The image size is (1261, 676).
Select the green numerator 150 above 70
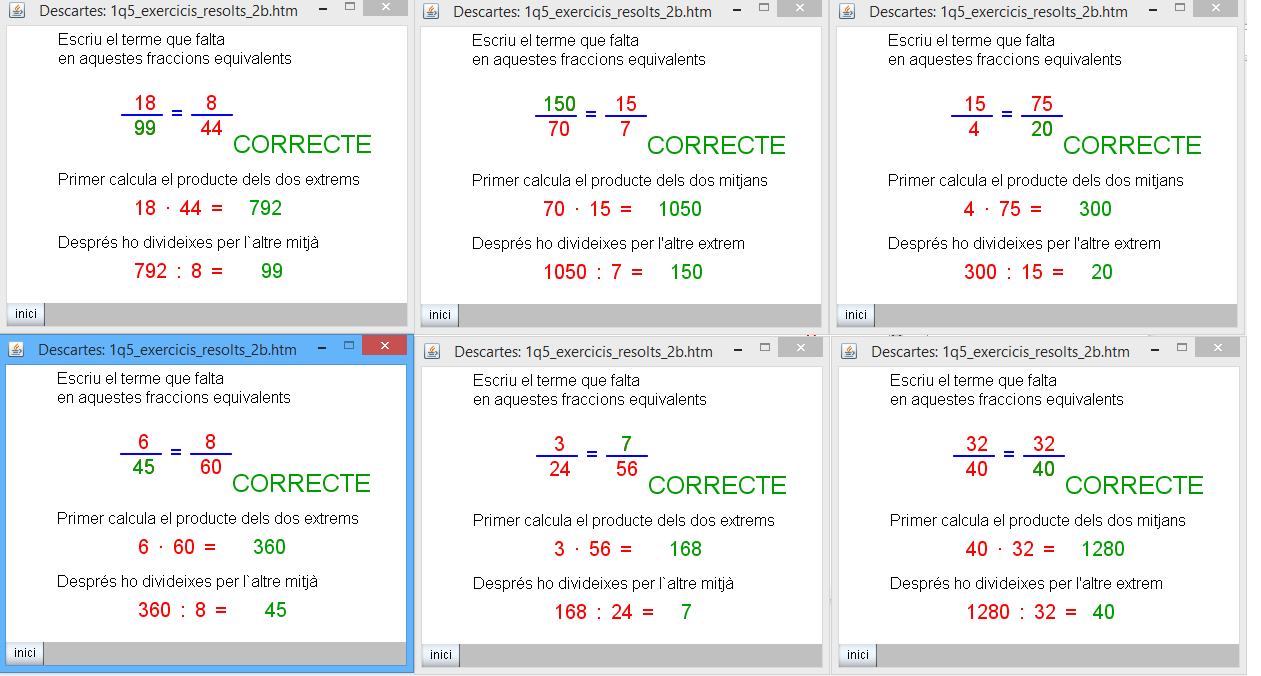(x=559, y=104)
